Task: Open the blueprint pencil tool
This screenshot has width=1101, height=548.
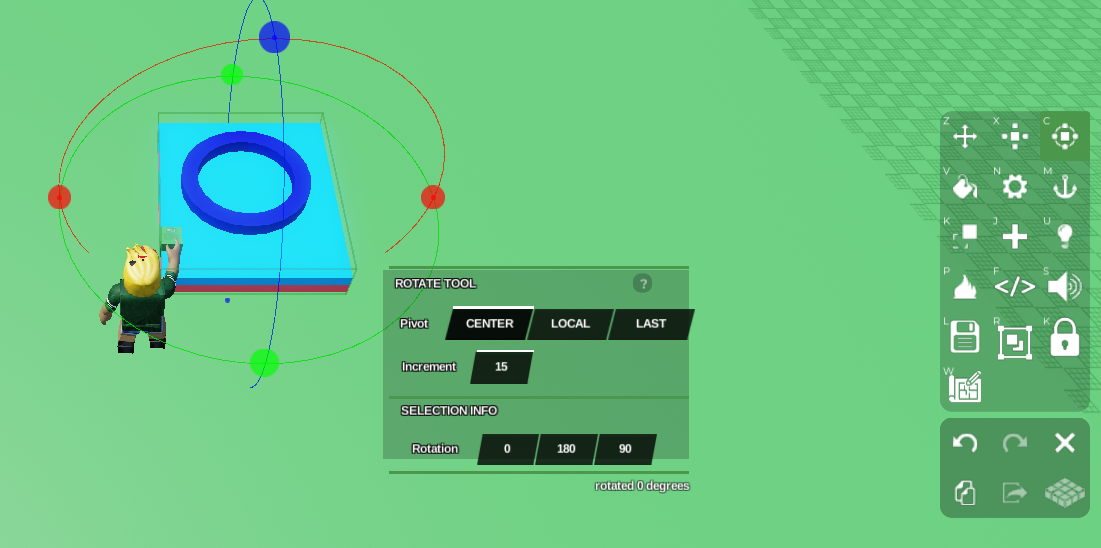Action: coord(965,387)
